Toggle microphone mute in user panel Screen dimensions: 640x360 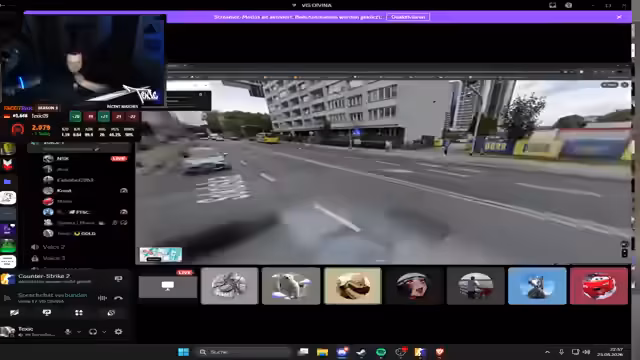pyautogui.click(x=68, y=332)
